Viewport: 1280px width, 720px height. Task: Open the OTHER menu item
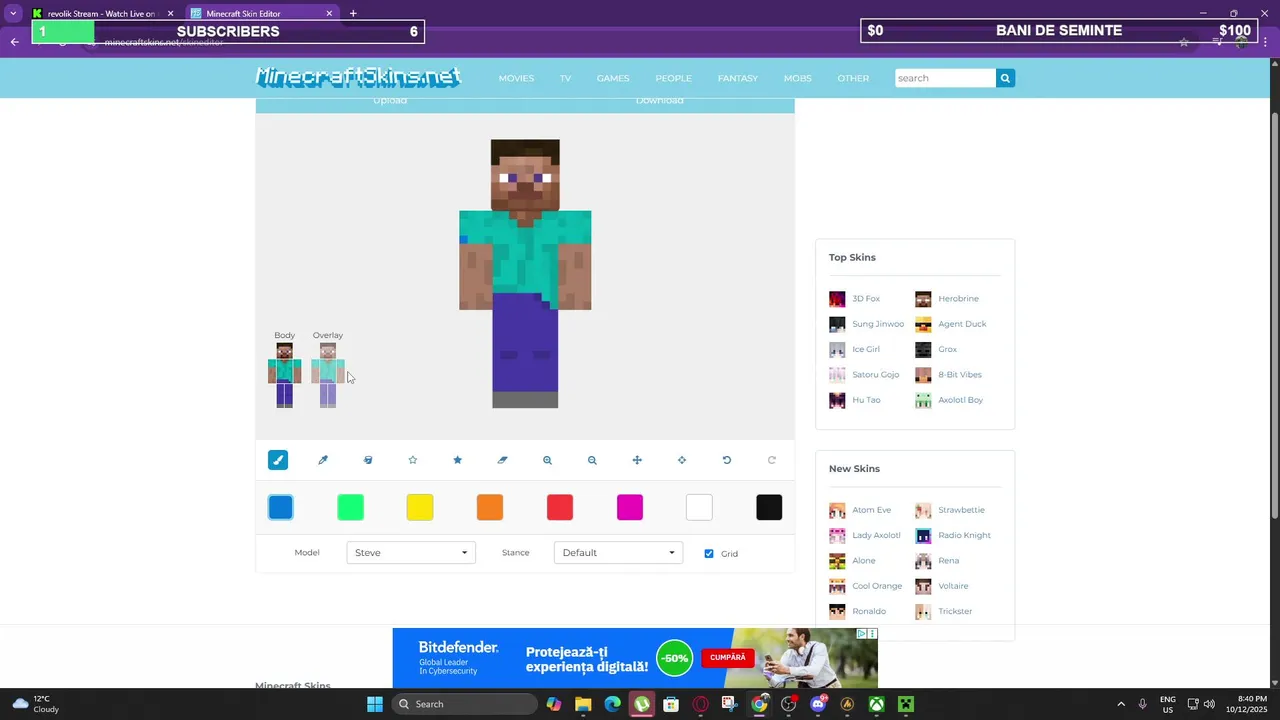853,78
